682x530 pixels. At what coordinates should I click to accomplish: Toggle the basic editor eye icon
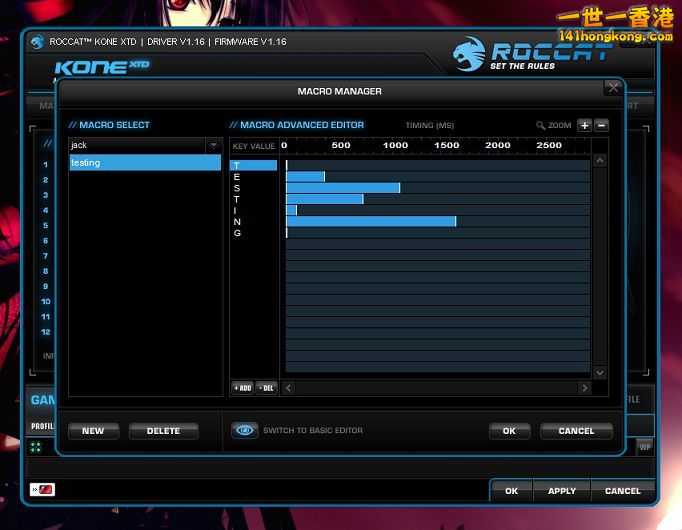pyautogui.click(x=244, y=430)
